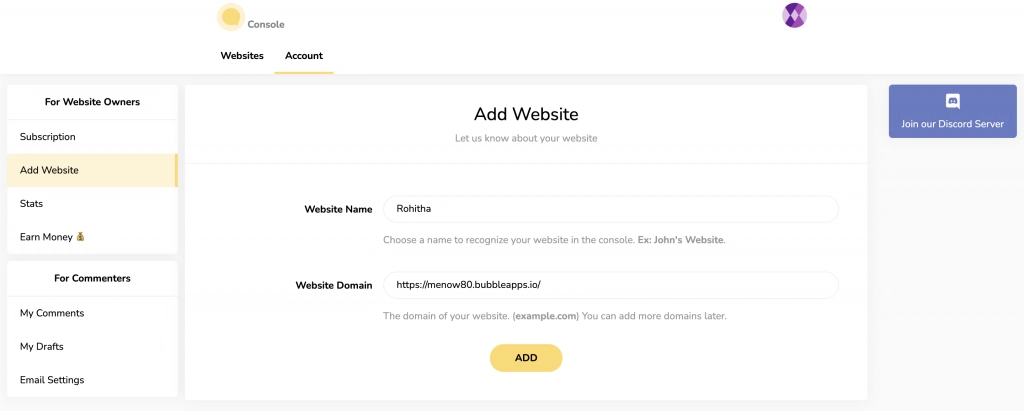Click the Discord logo icon
The height and width of the screenshot is (411, 1024).
952,101
